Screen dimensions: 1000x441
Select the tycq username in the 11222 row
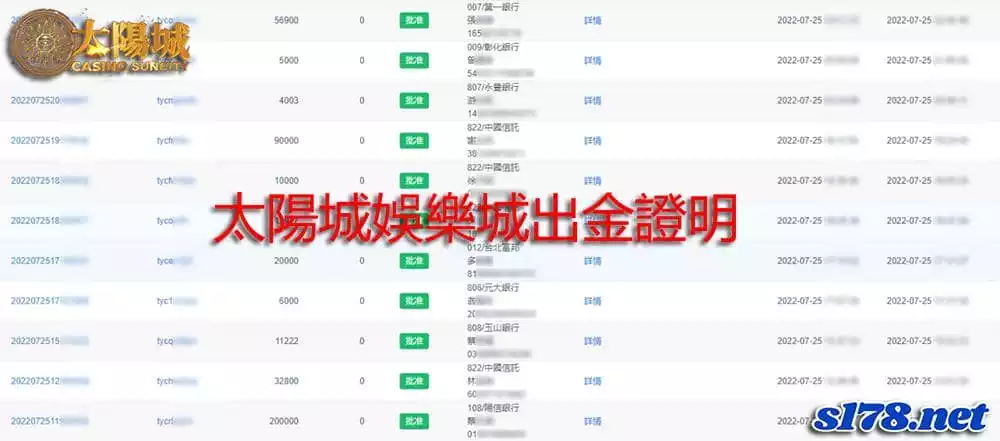pos(177,341)
